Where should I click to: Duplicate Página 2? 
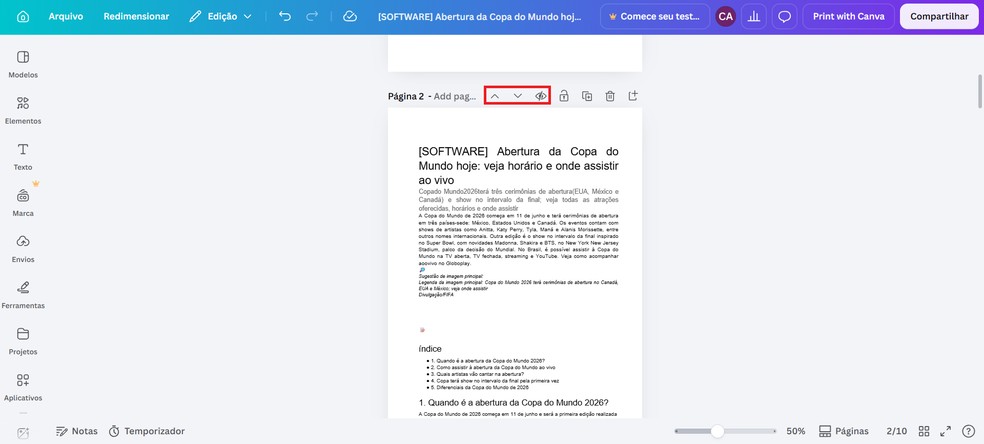[x=587, y=96]
